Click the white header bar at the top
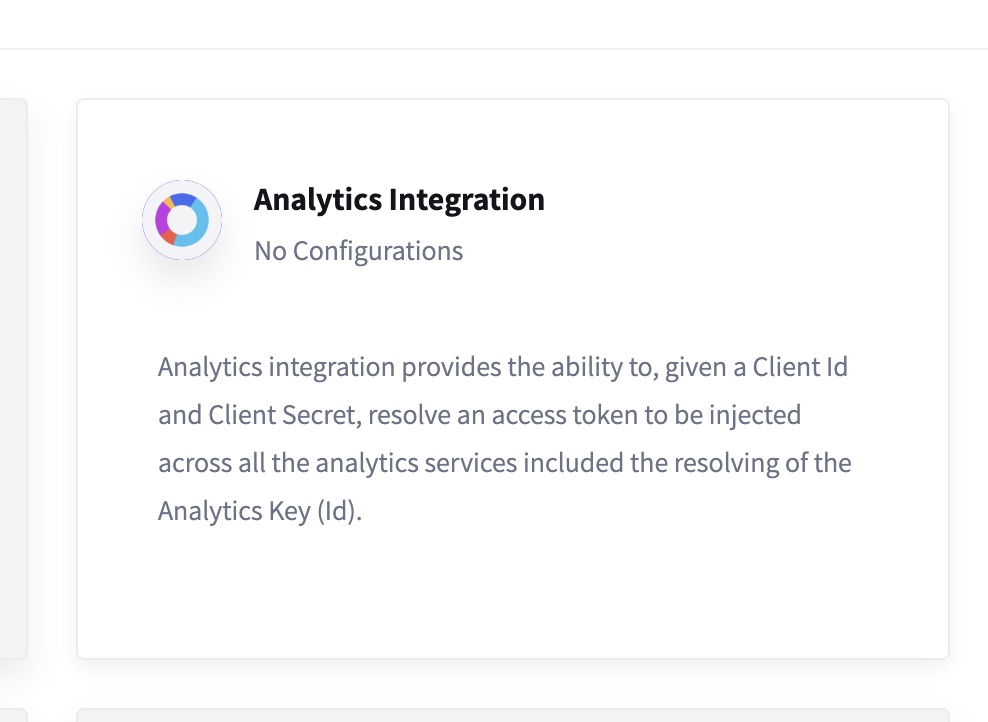Image resolution: width=988 pixels, height=722 pixels. point(494,24)
